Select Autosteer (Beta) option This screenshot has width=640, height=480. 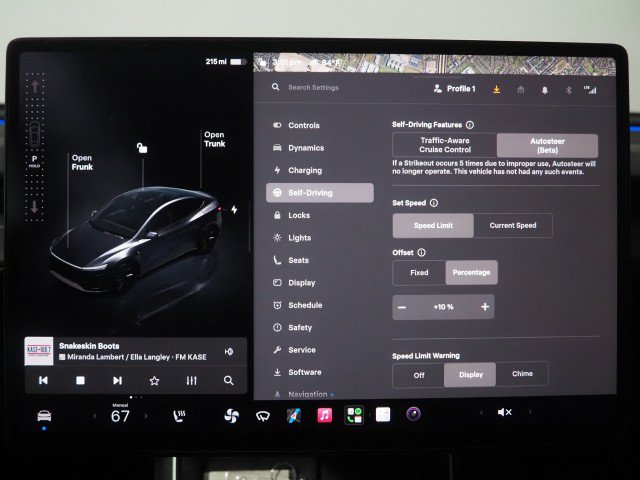[547, 146]
